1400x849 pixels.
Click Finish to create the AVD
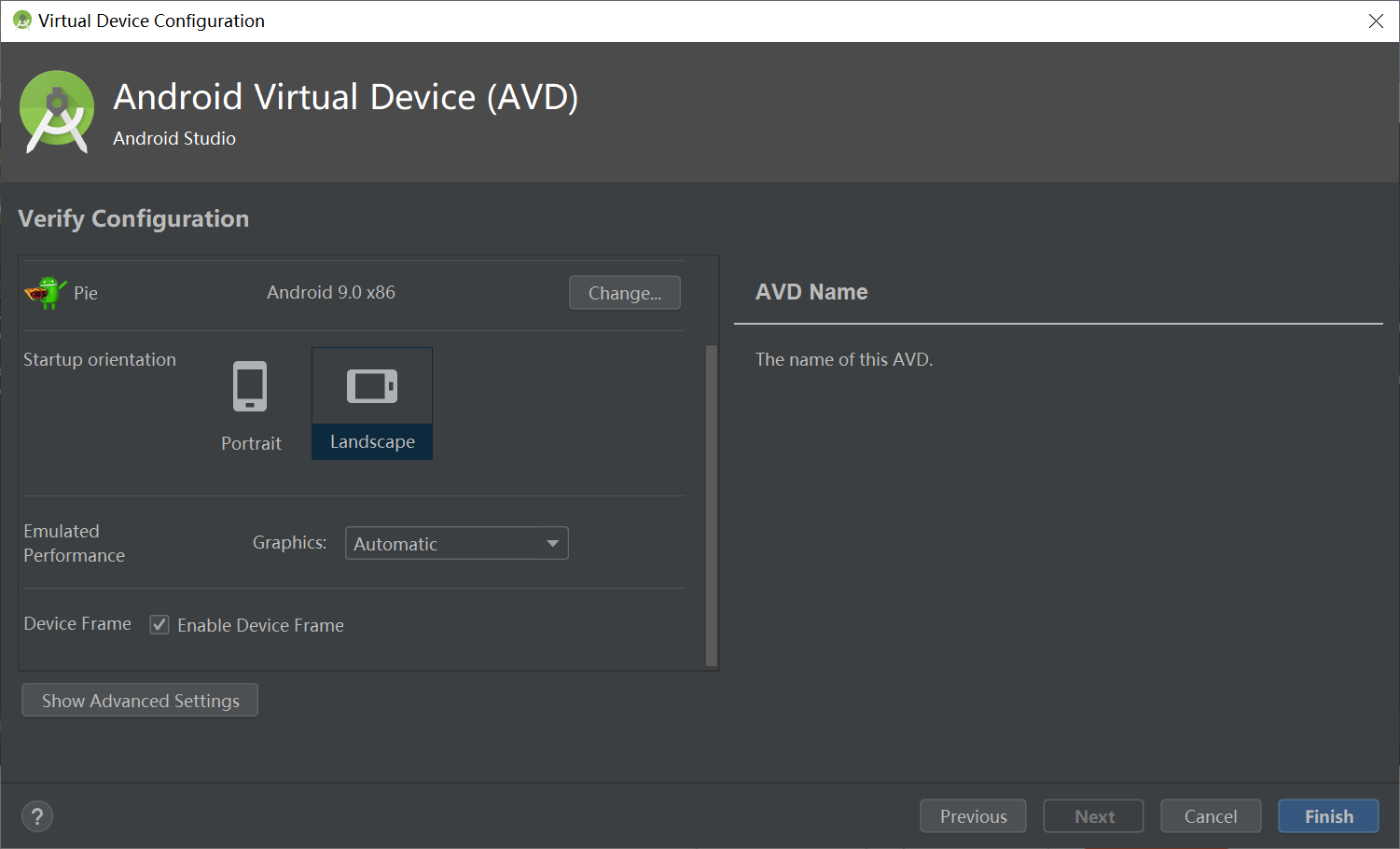[1328, 816]
